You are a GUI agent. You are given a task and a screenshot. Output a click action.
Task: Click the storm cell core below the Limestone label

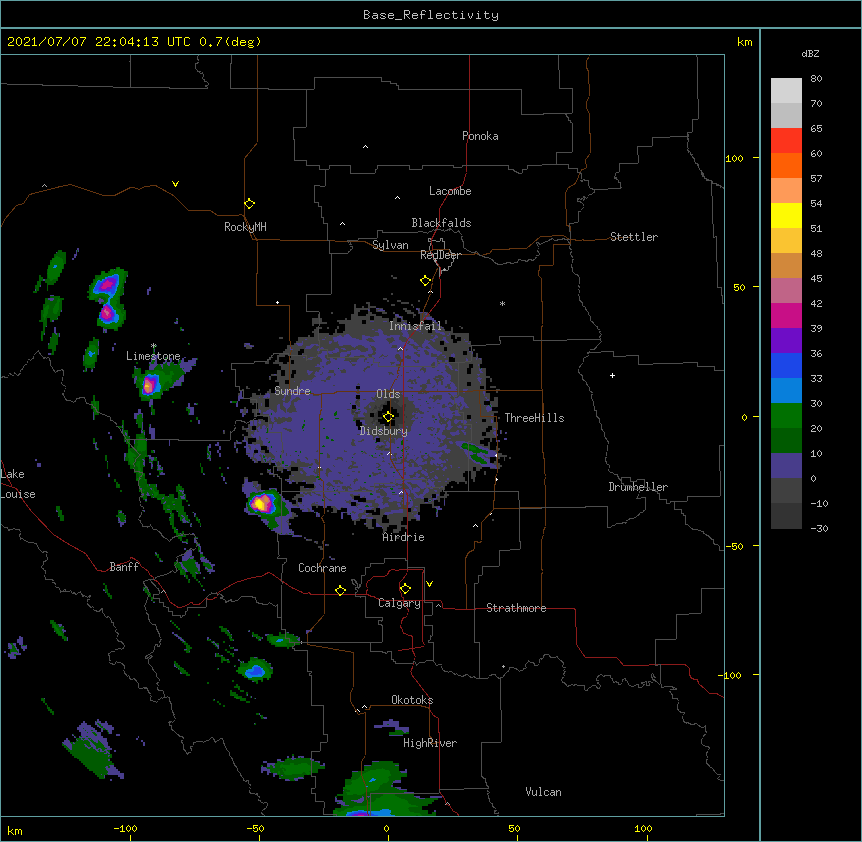coord(149,384)
